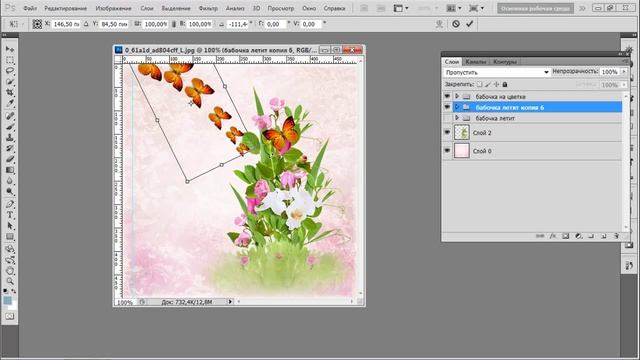Toggle maintain aspect ratio chain link
This screenshot has width=640, height=360.
click(x=174, y=24)
